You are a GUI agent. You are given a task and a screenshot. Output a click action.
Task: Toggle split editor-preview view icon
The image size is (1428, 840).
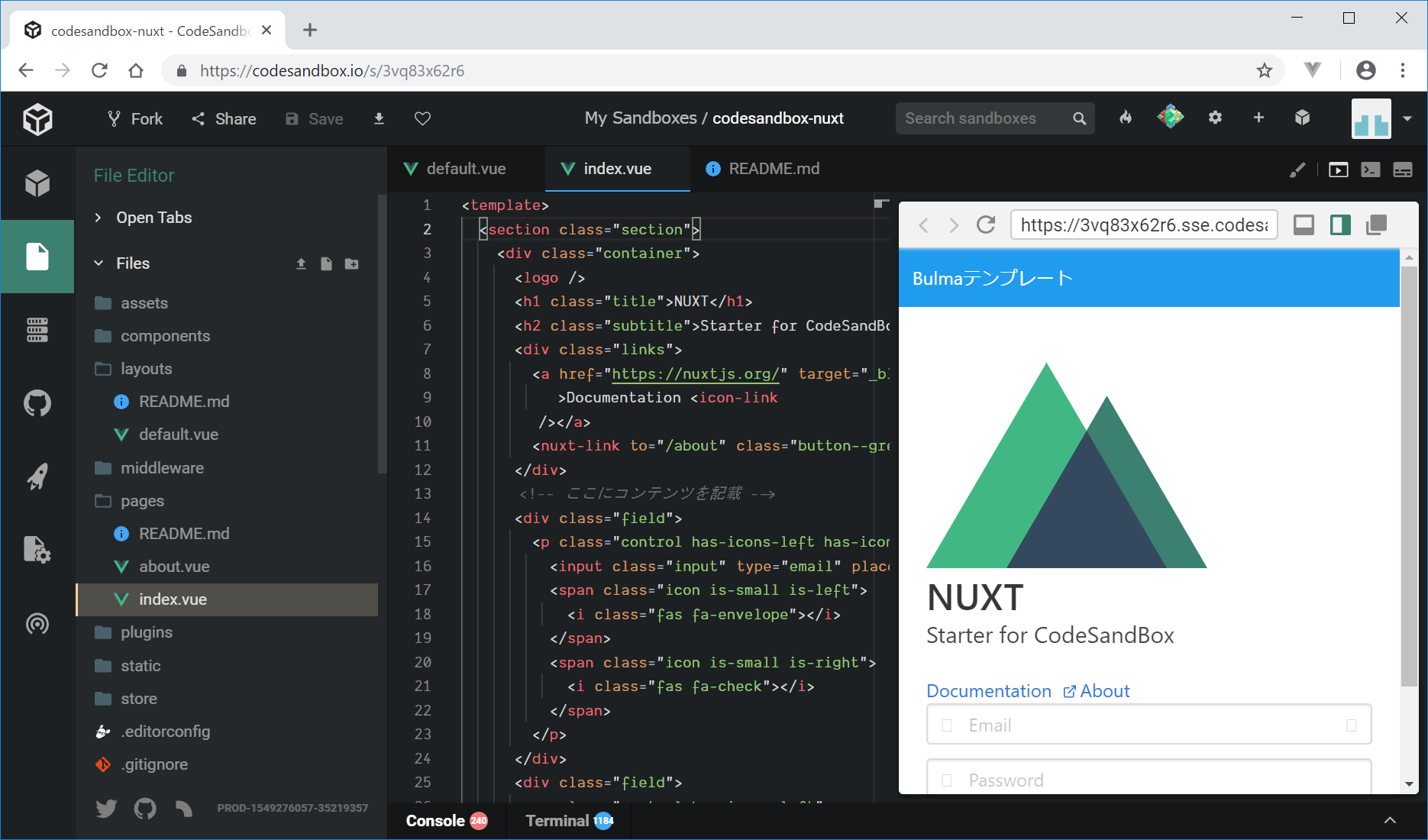point(1340,225)
